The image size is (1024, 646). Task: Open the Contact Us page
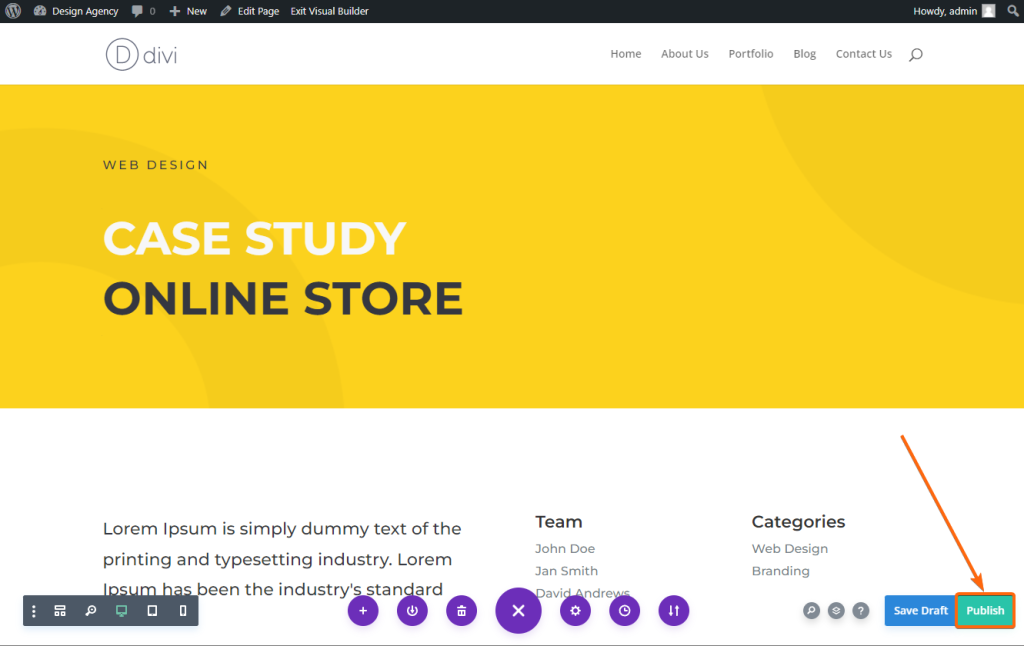pos(863,54)
